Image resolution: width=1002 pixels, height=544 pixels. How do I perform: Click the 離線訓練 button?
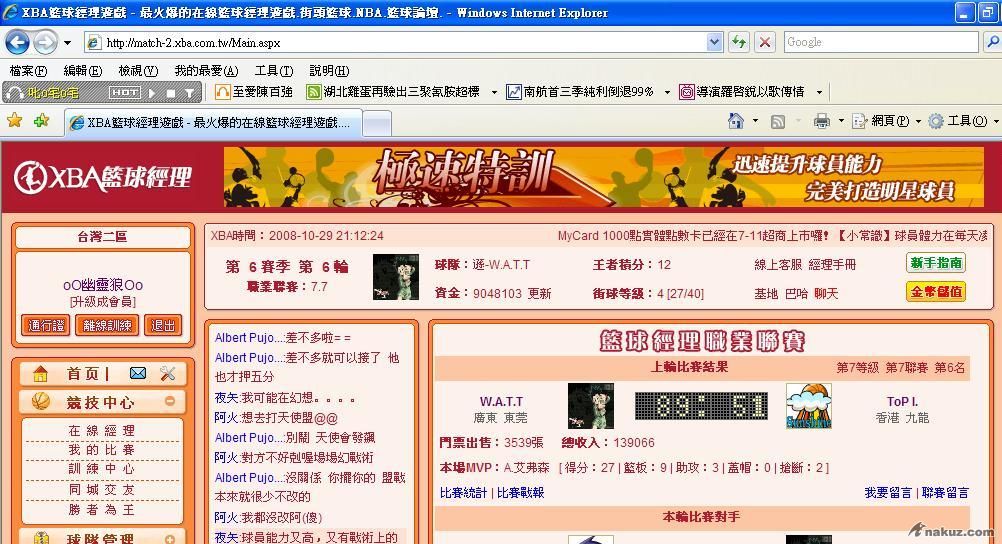(x=107, y=325)
